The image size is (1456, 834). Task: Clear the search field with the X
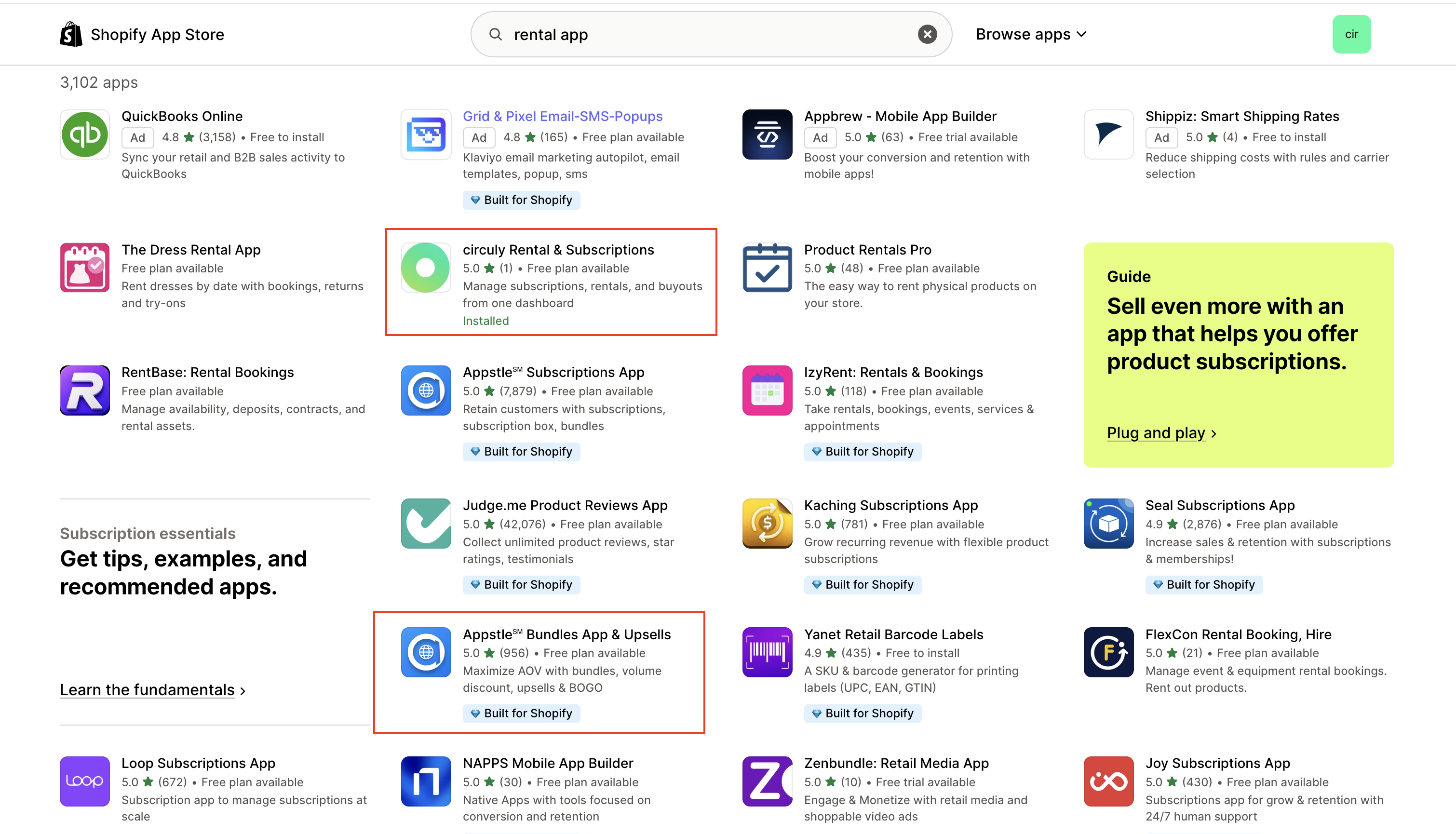927,34
